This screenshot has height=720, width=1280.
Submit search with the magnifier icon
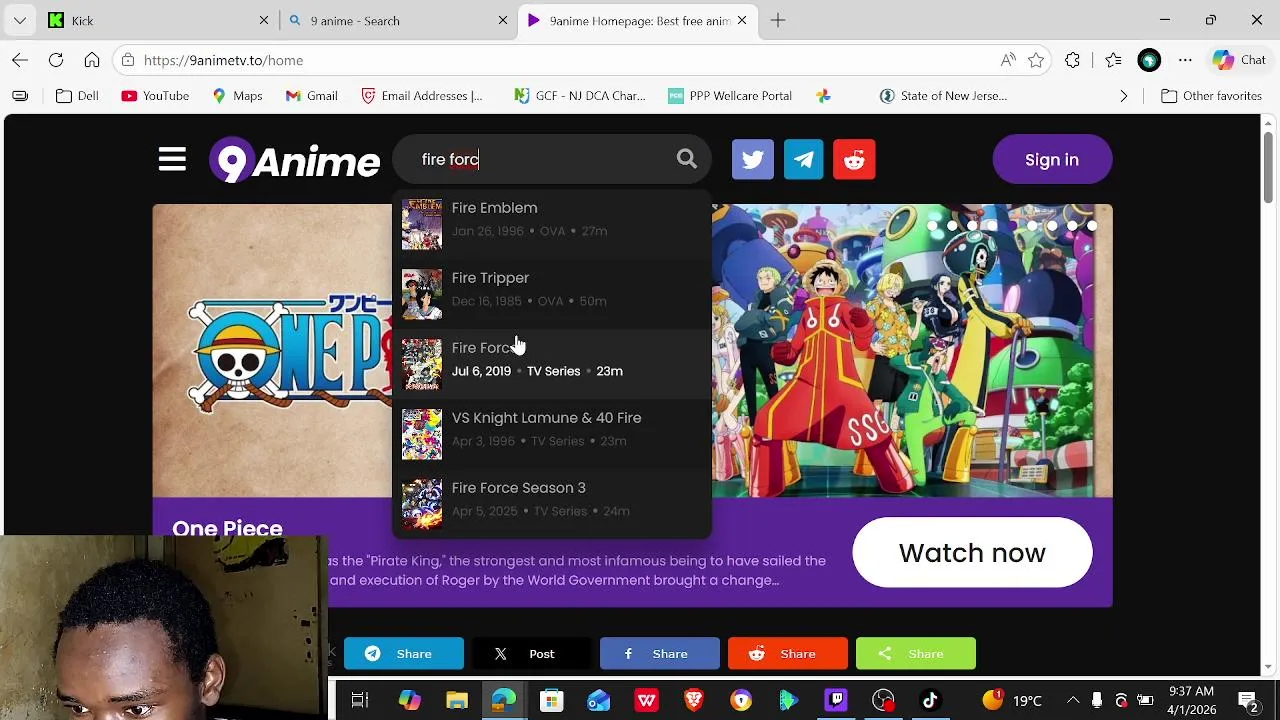pyautogui.click(x=686, y=159)
